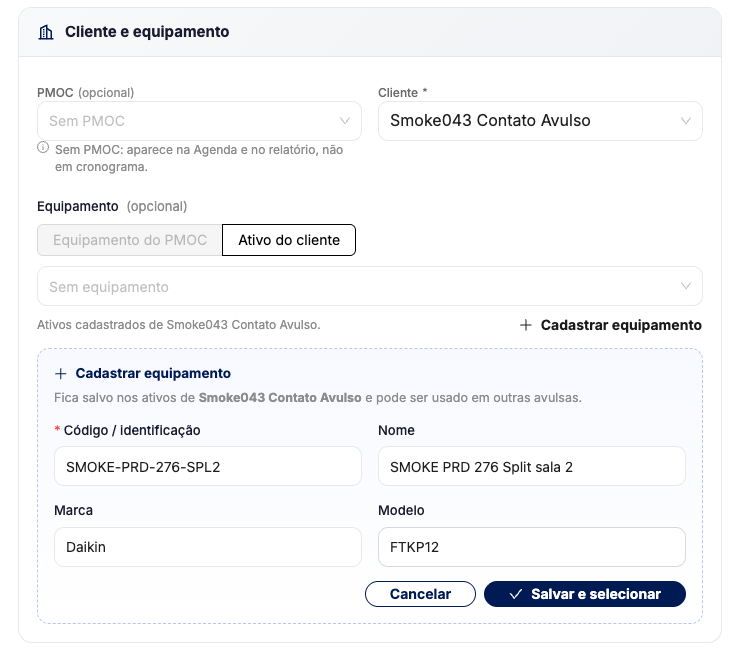Open the PMOC dropdown showing Sem PMOC
The height and width of the screenshot is (650, 750).
point(199,121)
